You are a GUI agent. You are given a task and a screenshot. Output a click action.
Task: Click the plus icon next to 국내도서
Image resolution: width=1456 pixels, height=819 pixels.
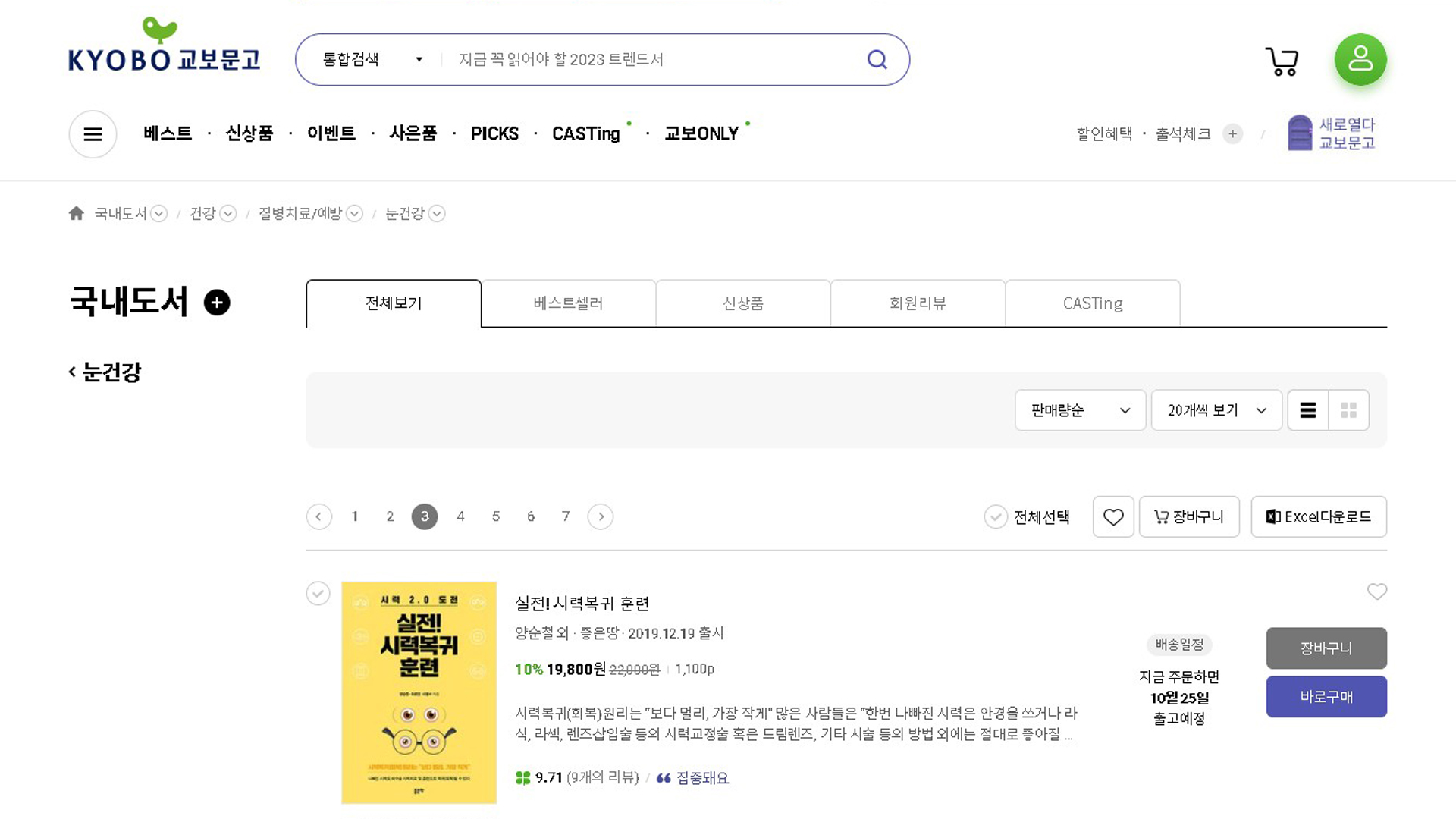pos(217,303)
